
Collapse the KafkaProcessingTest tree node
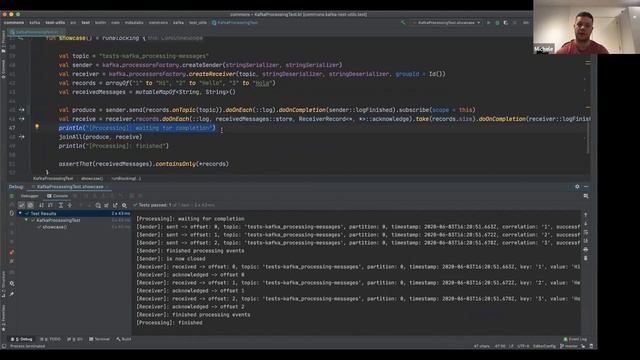click(x=27, y=220)
